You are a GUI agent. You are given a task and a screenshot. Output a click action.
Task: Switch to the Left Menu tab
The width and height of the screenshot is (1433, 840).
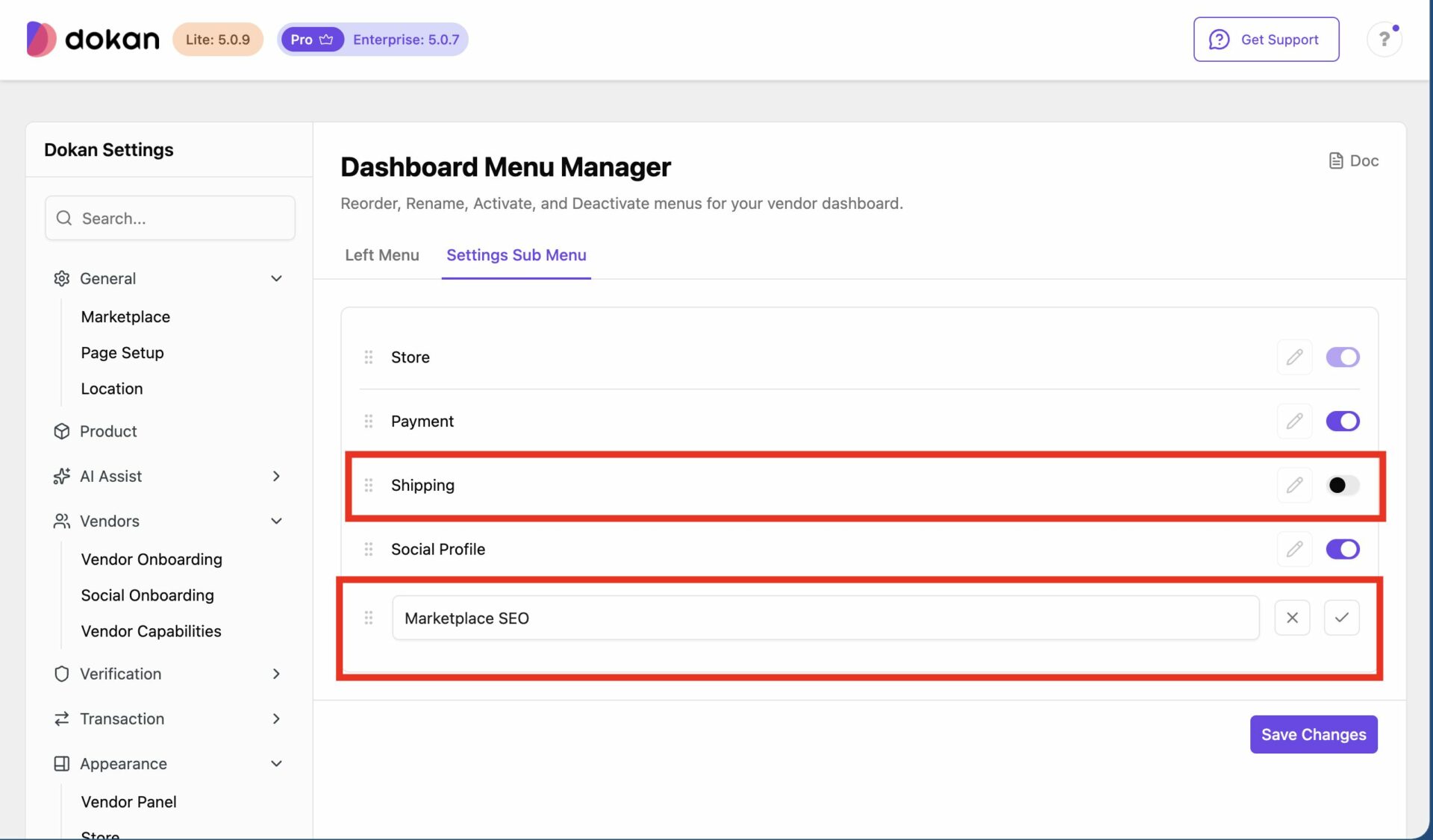381,255
